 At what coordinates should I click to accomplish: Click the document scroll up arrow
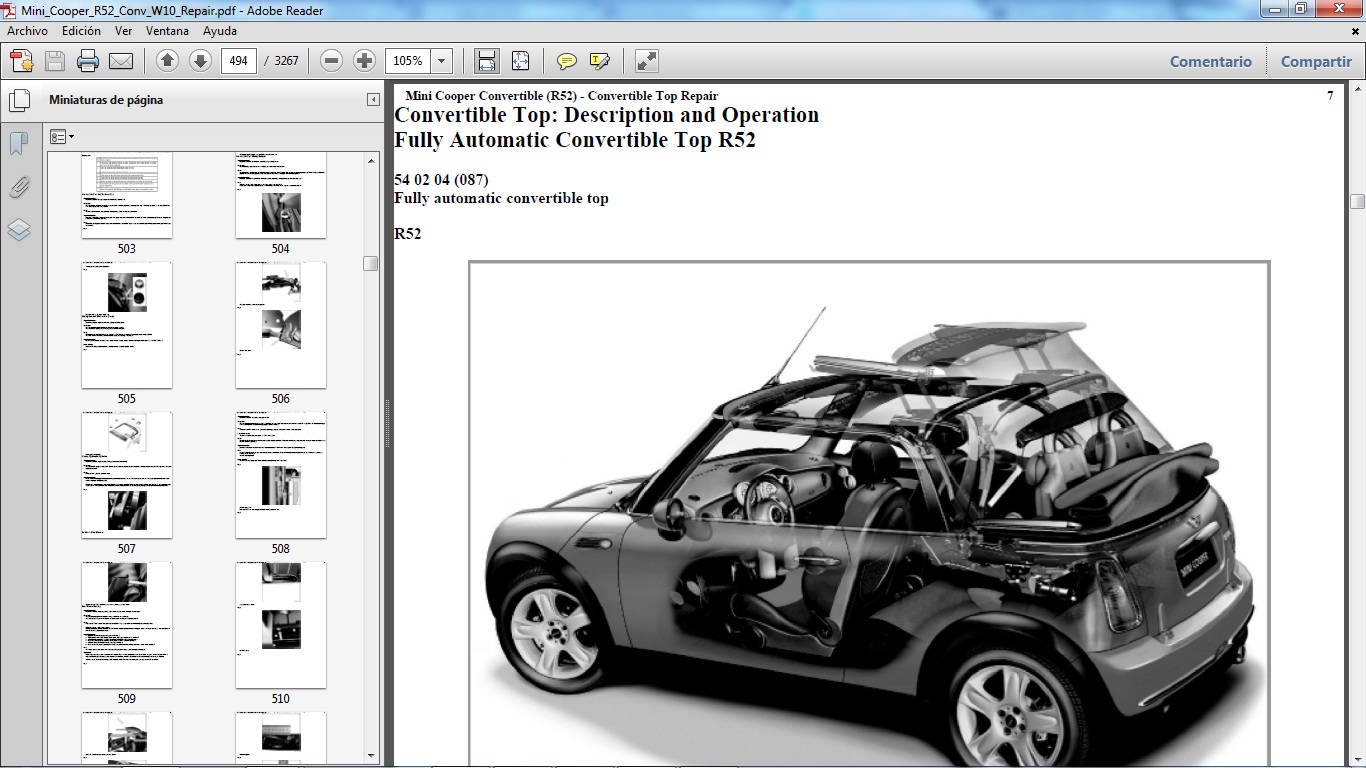click(1357, 90)
